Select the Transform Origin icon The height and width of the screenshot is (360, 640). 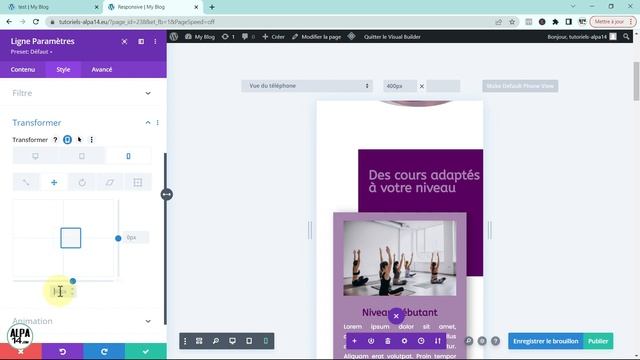click(x=138, y=182)
